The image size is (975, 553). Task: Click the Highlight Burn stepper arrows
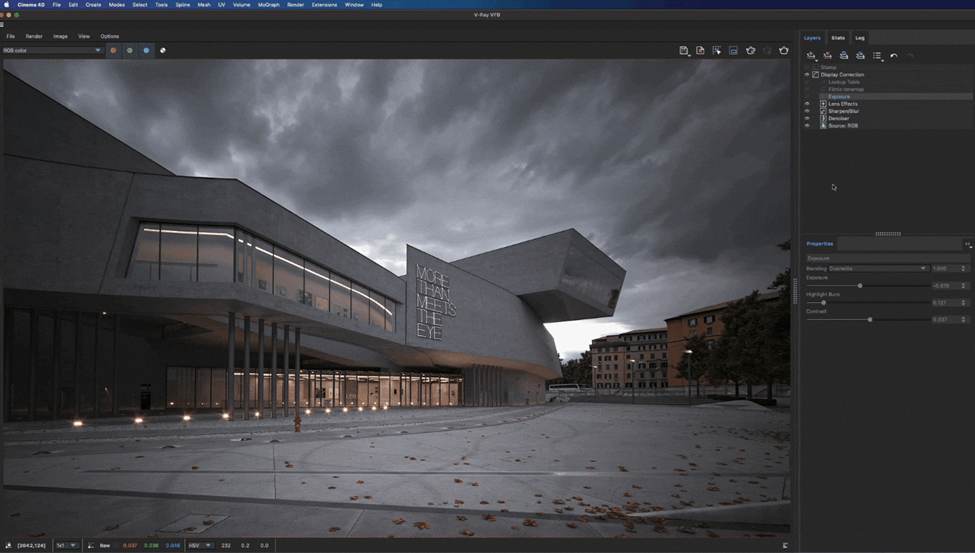963,302
